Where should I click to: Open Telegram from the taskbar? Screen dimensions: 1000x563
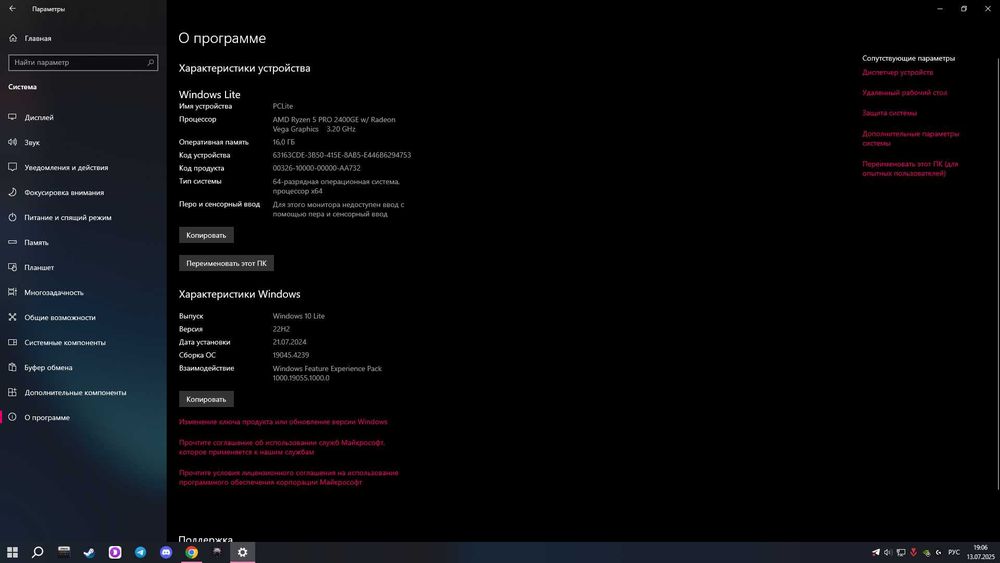click(x=140, y=552)
